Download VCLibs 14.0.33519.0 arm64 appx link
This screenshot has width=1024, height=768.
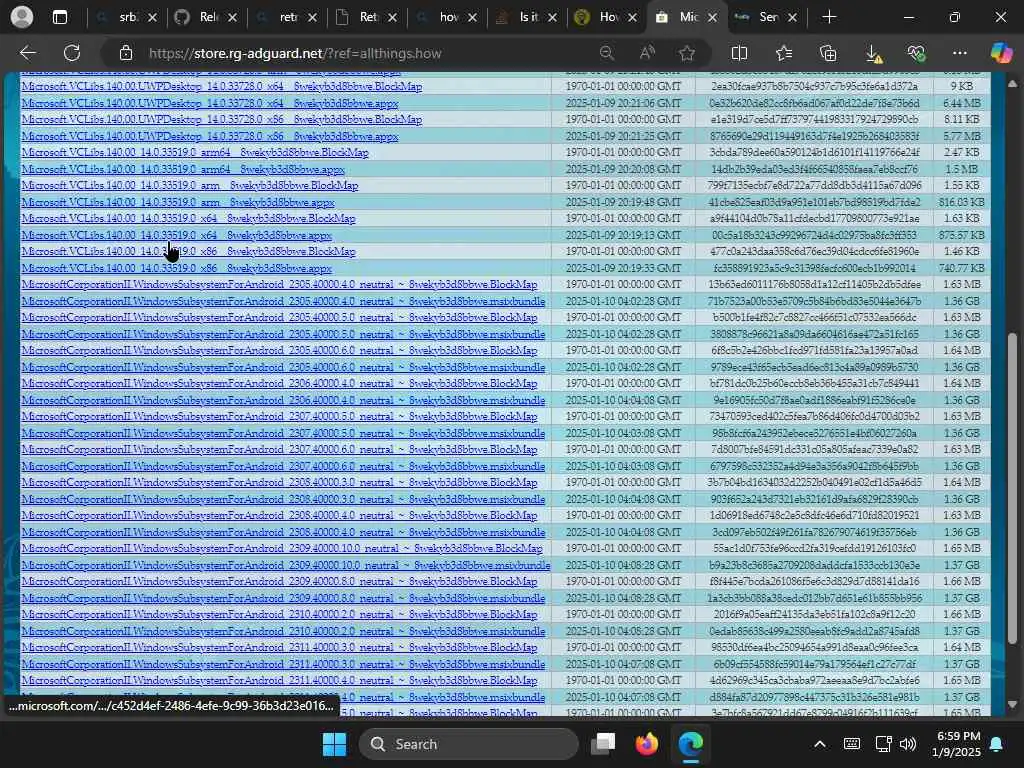[x=183, y=169]
